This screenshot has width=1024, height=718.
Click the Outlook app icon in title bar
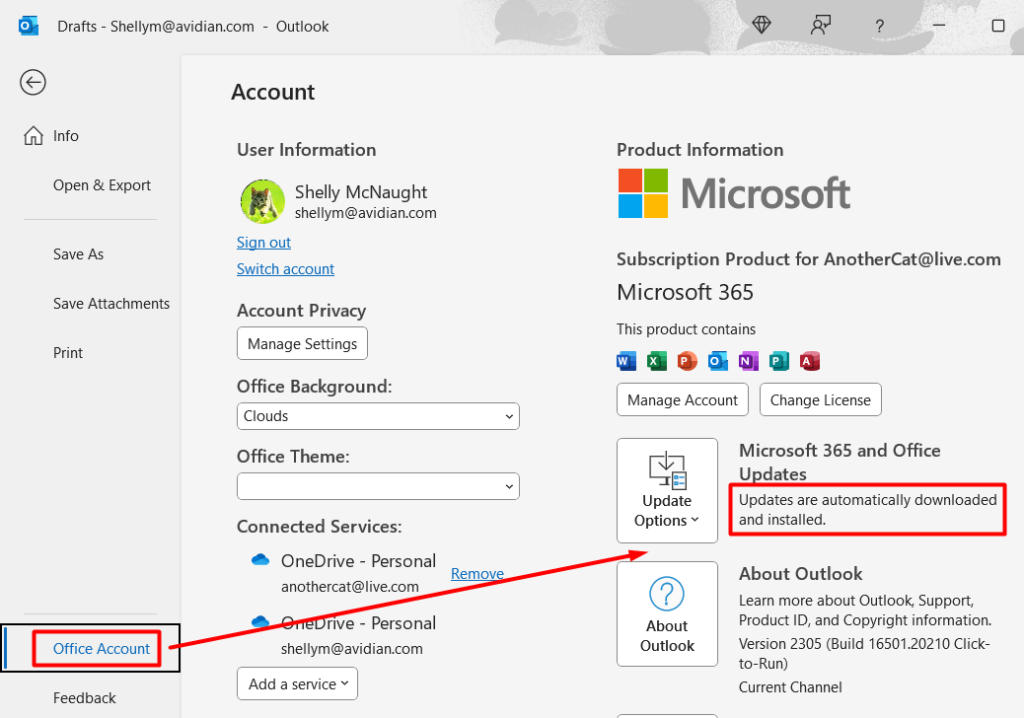click(28, 26)
